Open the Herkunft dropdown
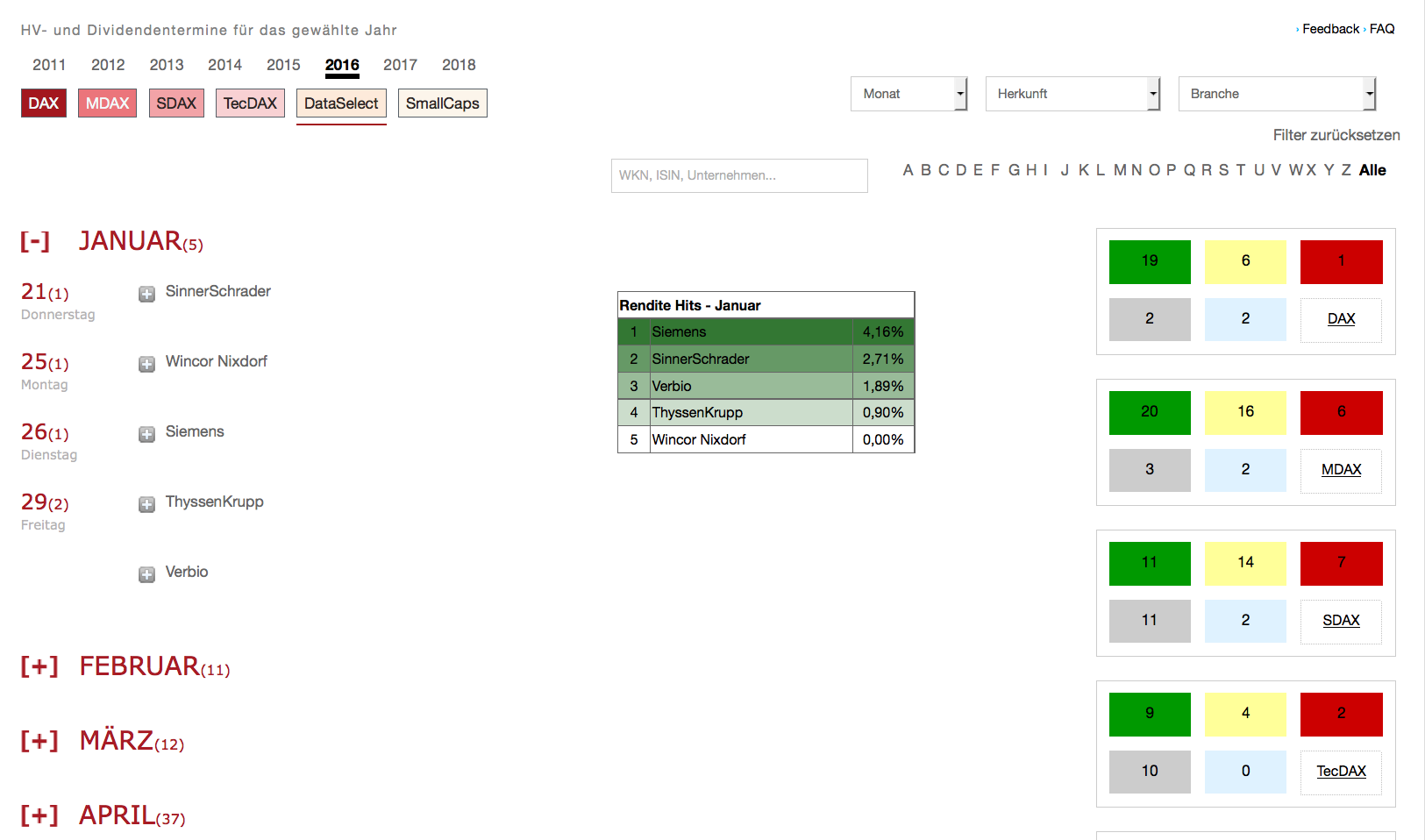The width and height of the screenshot is (1425, 840). point(1072,94)
